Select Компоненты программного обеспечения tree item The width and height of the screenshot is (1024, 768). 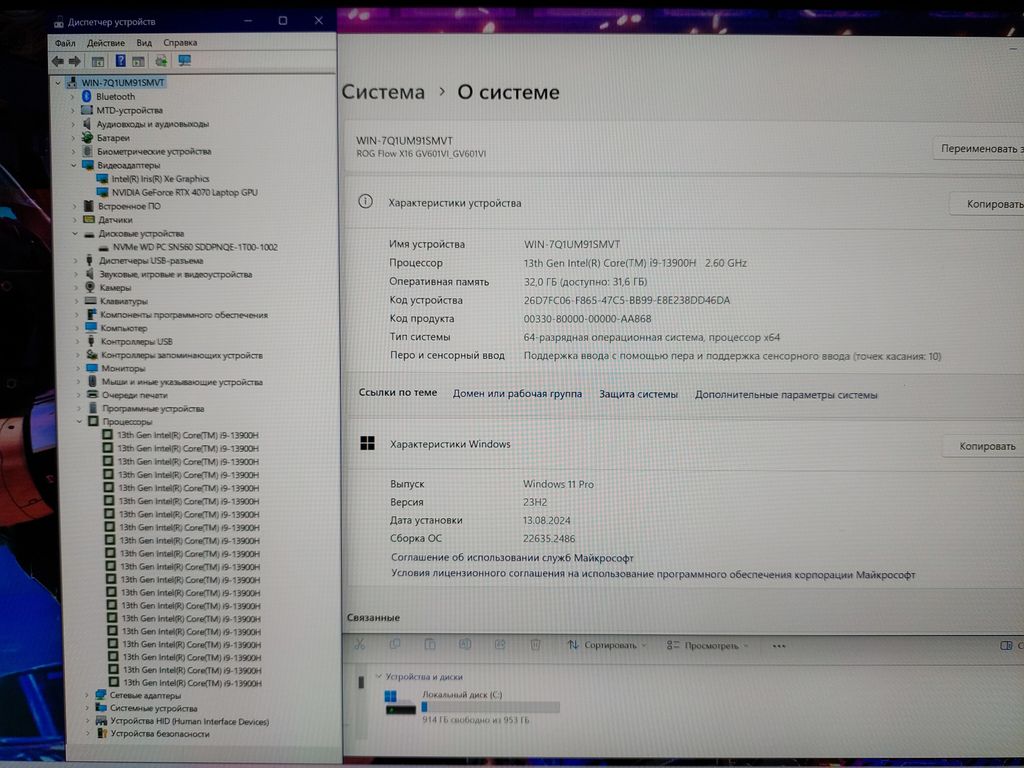tap(184, 315)
